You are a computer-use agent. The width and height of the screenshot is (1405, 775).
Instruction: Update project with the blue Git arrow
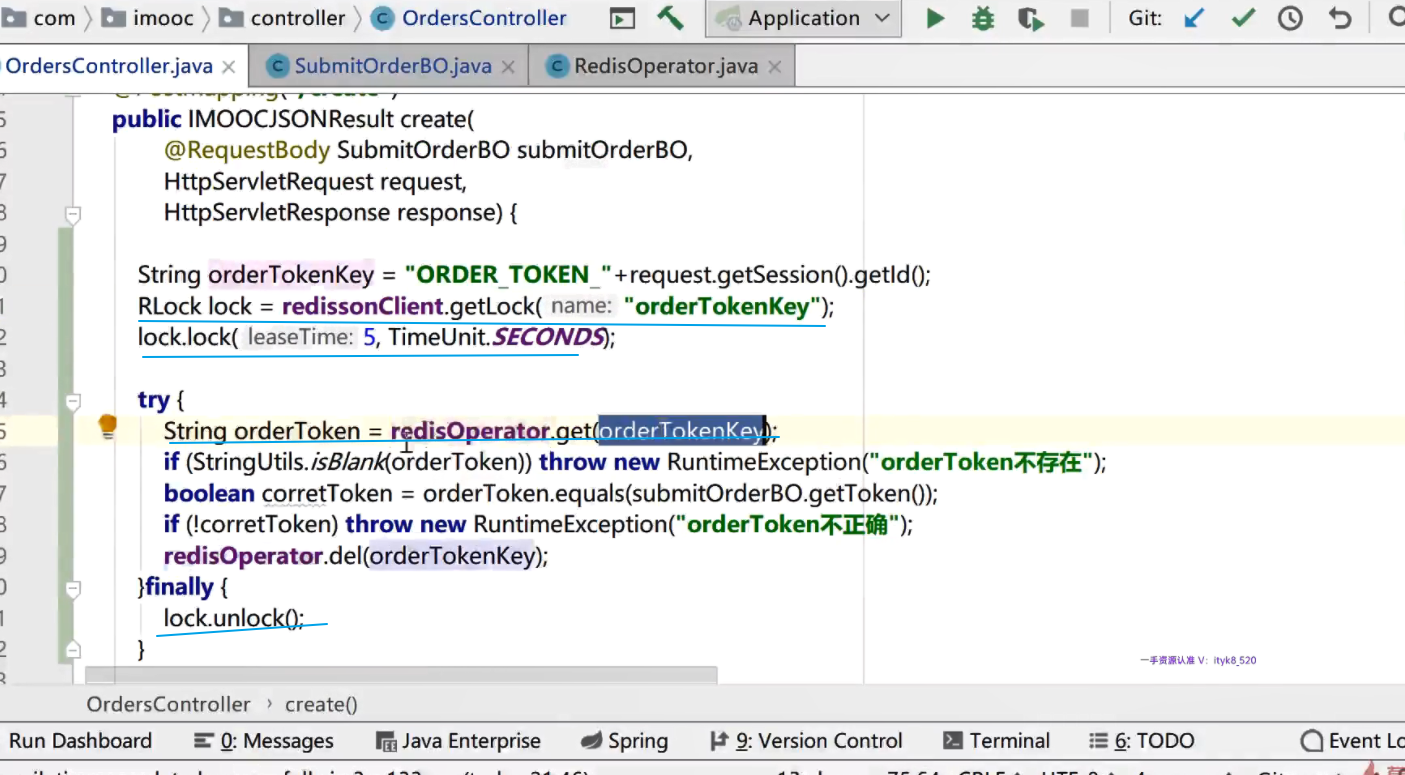[x=1194, y=18]
